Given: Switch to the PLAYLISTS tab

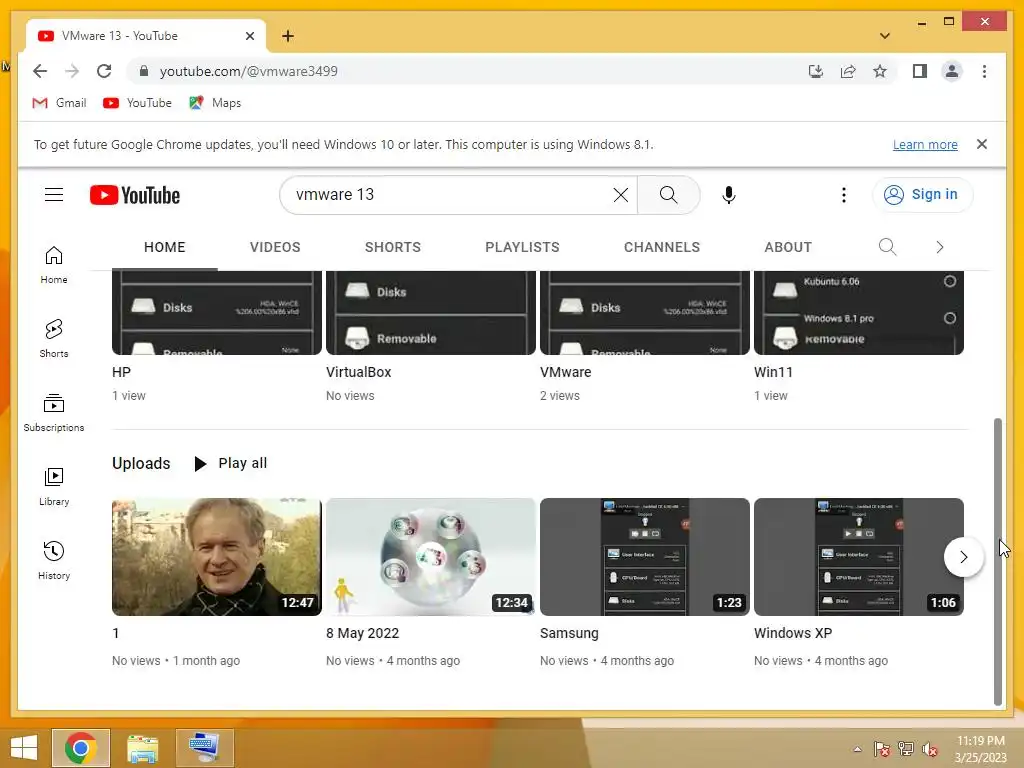Looking at the screenshot, I should point(522,247).
